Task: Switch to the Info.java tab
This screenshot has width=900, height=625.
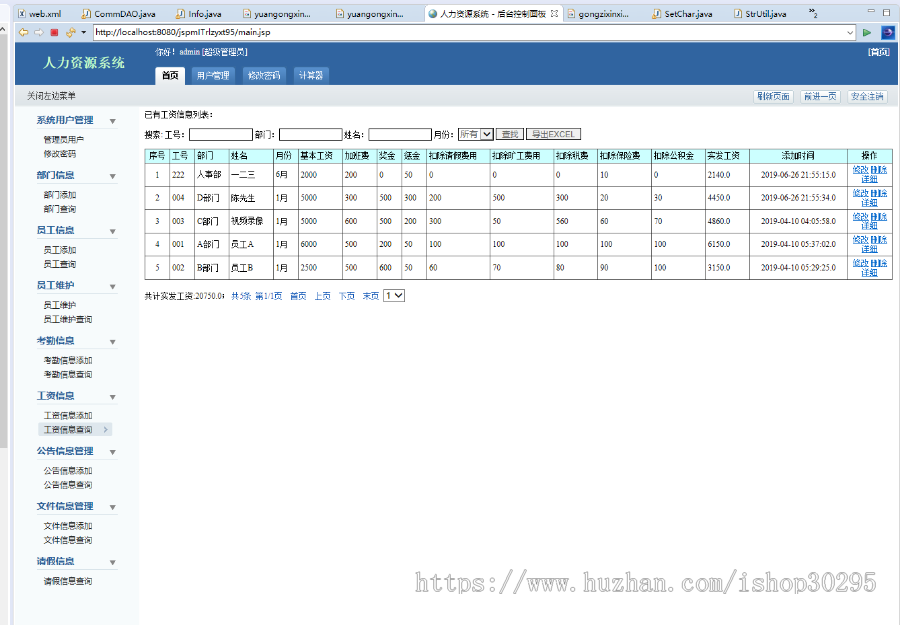Action: point(199,14)
